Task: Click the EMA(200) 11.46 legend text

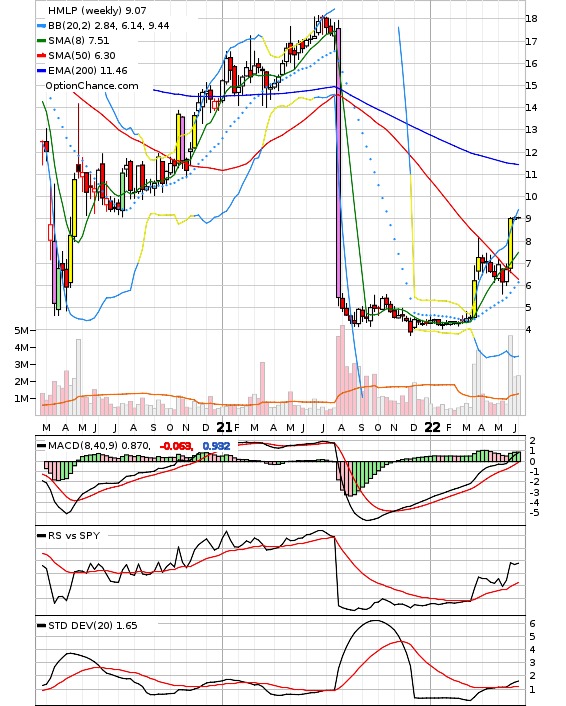Action: tap(88, 71)
